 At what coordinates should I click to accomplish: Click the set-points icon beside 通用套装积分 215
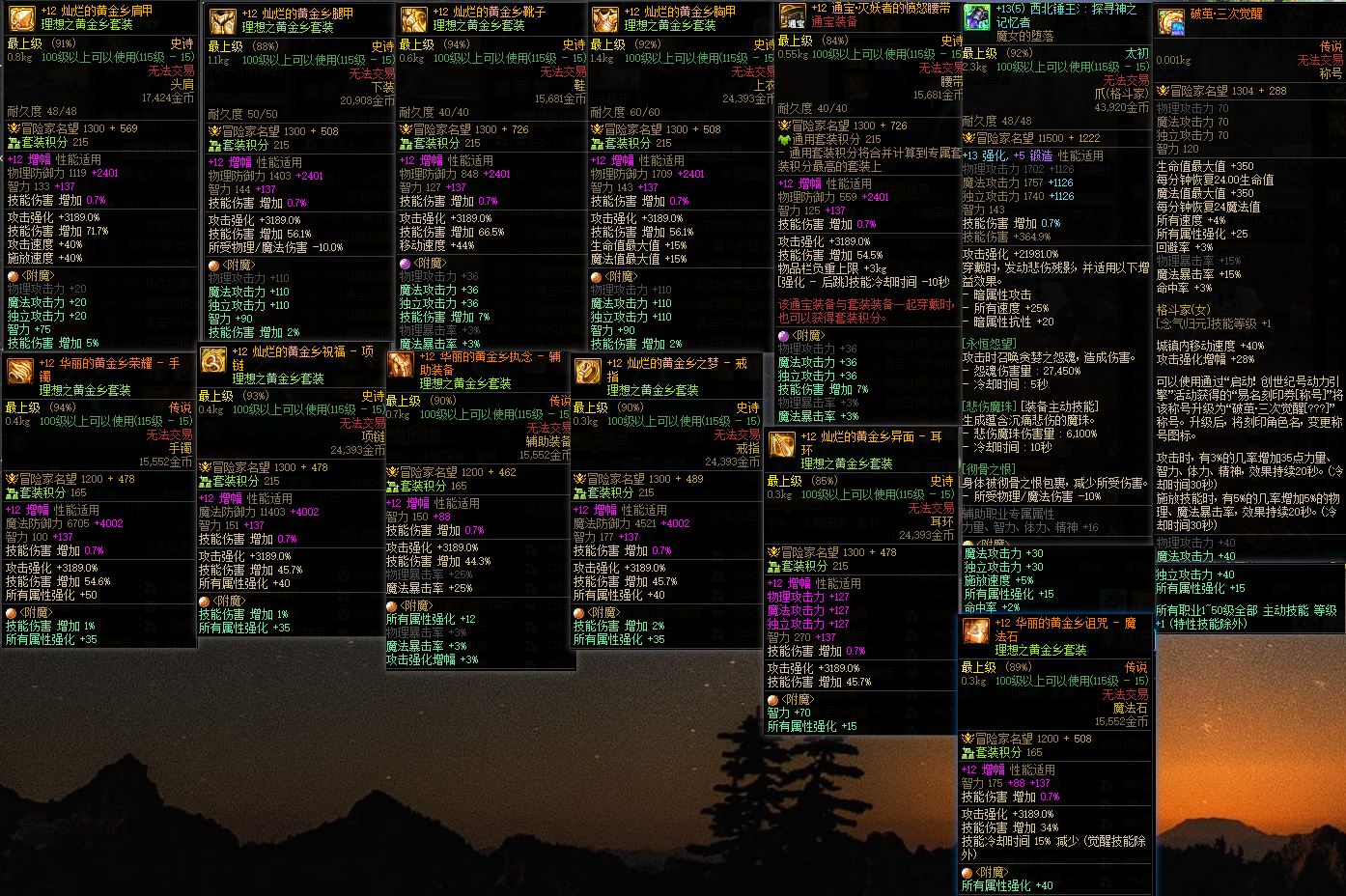point(784,139)
